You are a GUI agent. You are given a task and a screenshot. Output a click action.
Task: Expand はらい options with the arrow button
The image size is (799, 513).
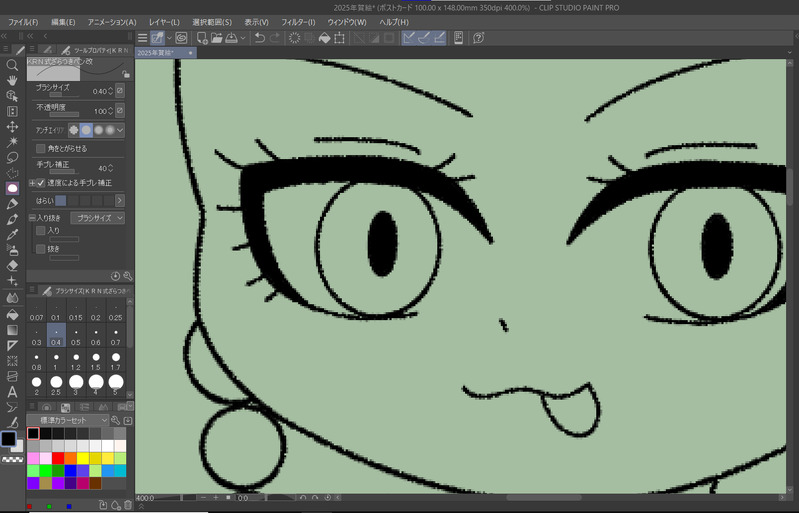tap(120, 201)
